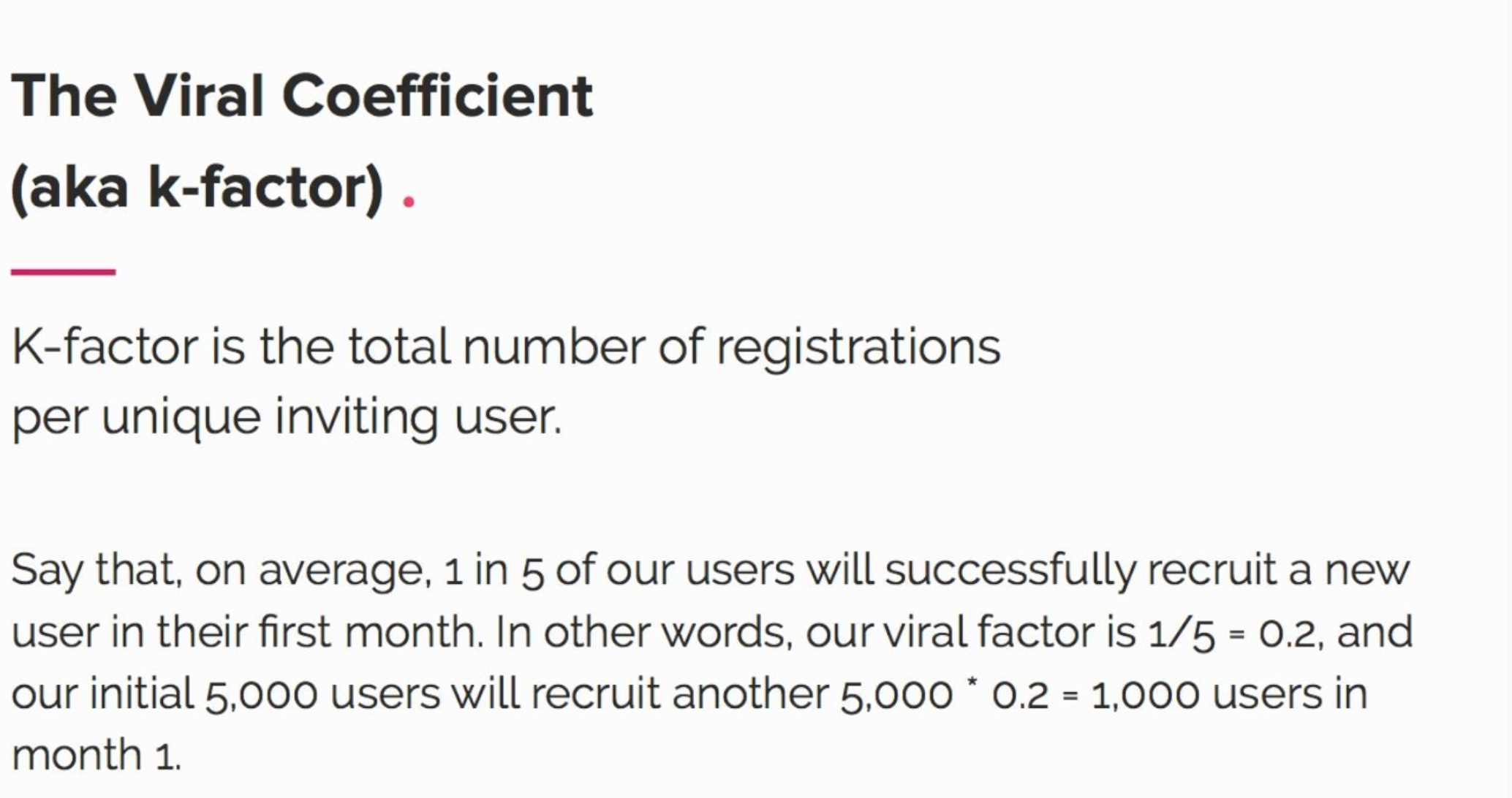Click the '(aka k-factor)' subtitle line
This screenshot has width=1512, height=798.
[x=197, y=188]
